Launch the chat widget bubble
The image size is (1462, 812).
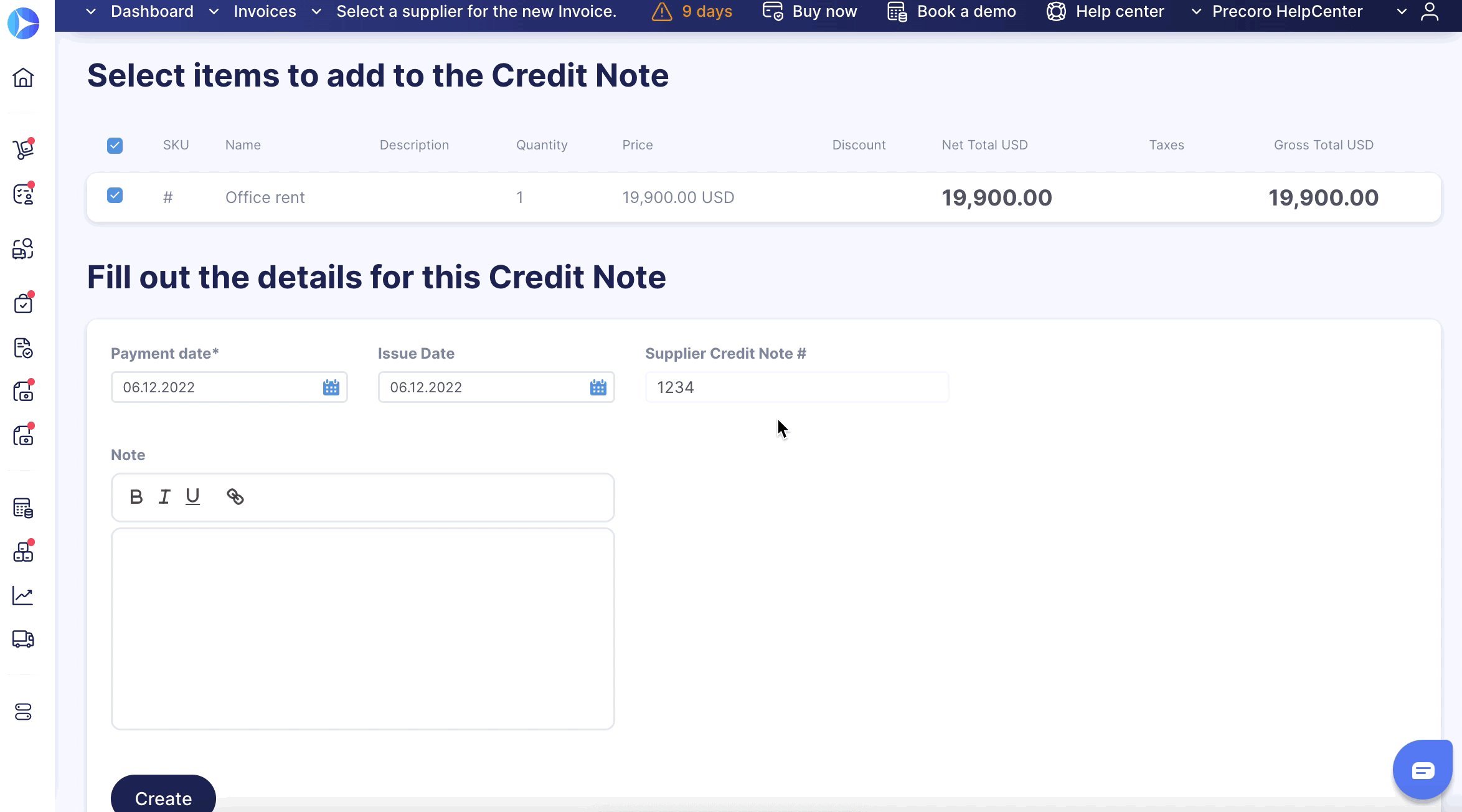pyautogui.click(x=1423, y=769)
